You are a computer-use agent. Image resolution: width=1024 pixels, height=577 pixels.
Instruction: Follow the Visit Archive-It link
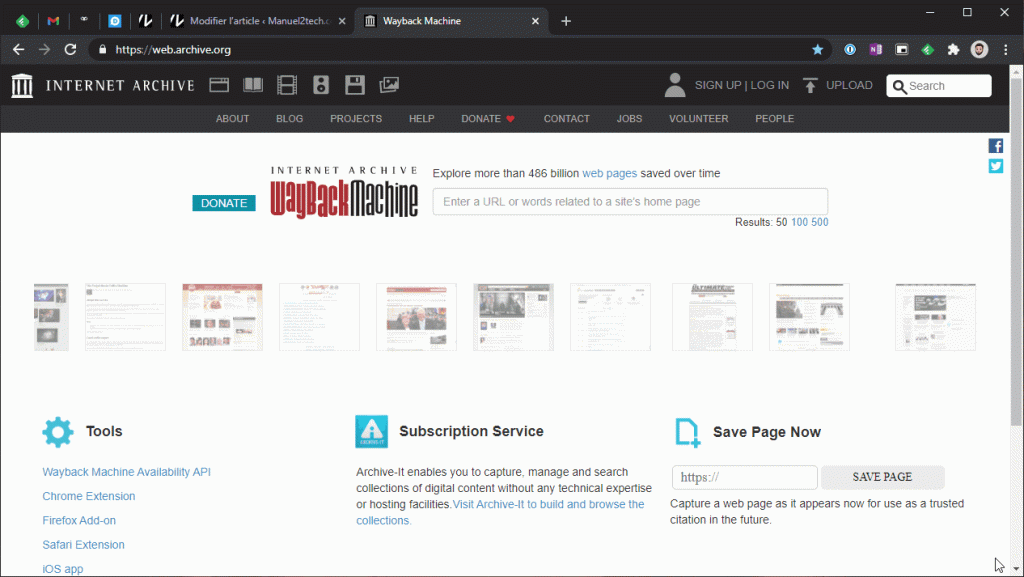(x=500, y=512)
